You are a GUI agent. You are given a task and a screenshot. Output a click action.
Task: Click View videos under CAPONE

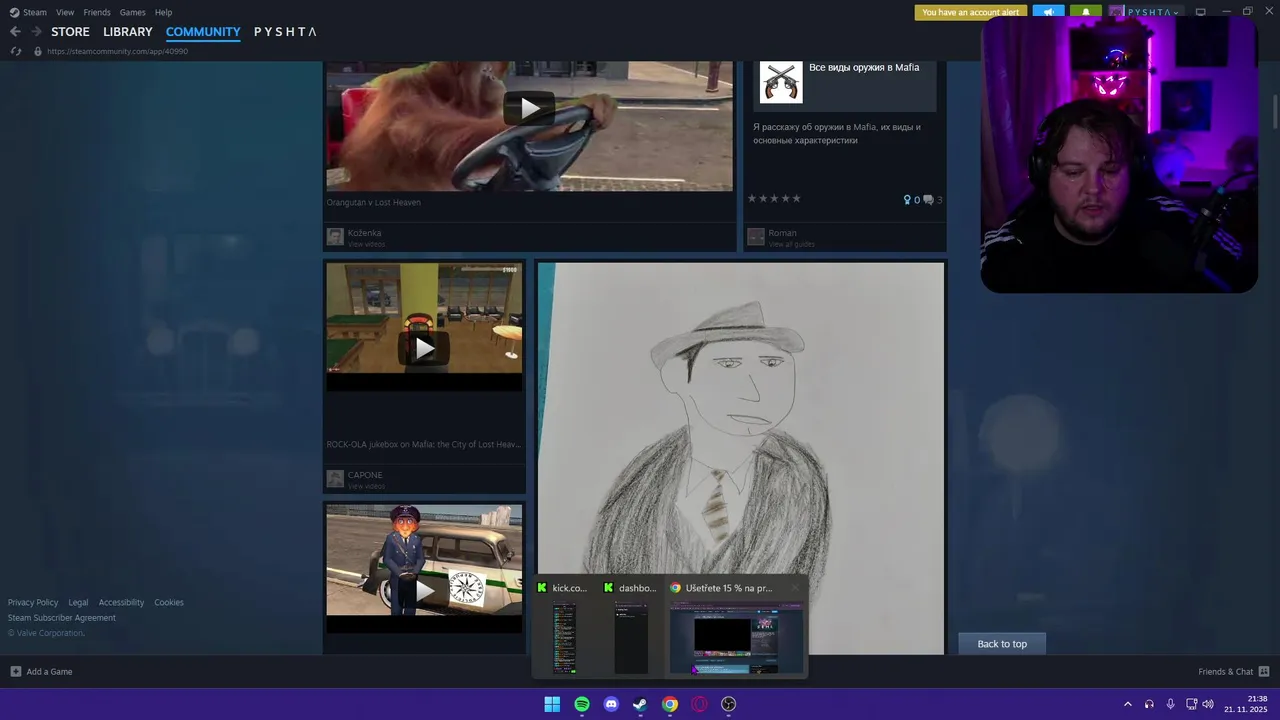(366, 486)
